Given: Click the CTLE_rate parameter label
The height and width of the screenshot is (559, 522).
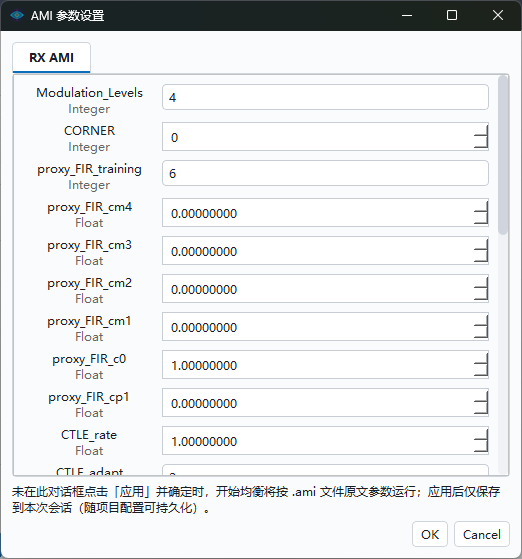Looking at the screenshot, I should click(x=89, y=435).
